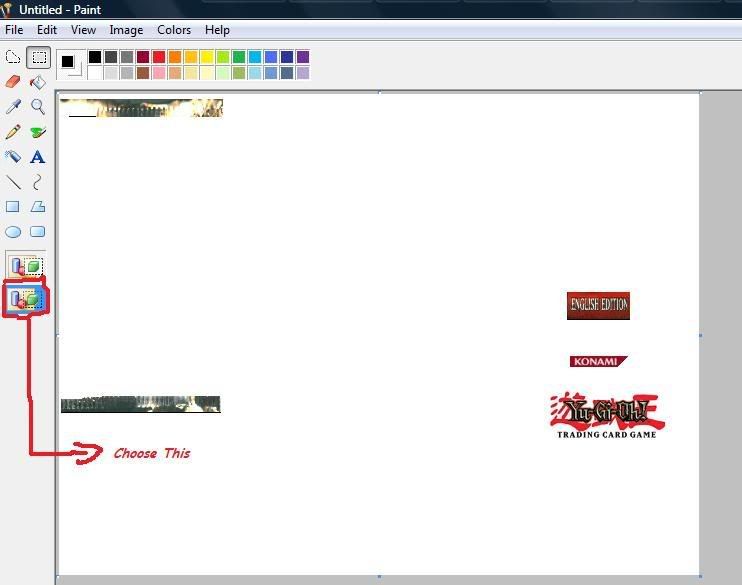The width and height of the screenshot is (742, 585).
Task: Click the Yu-Gi-Oh Trading Card Game logo
Action: pyautogui.click(x=606, y=415)
